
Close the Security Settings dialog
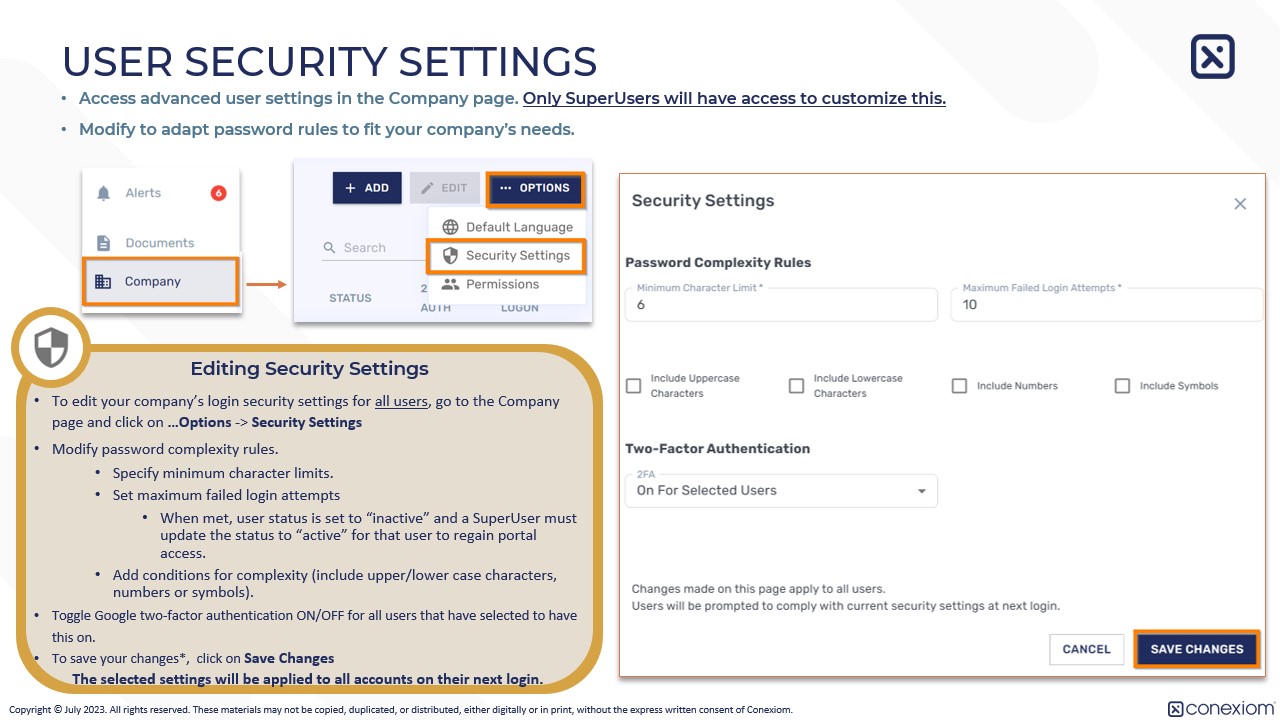tap(1240, 204)
